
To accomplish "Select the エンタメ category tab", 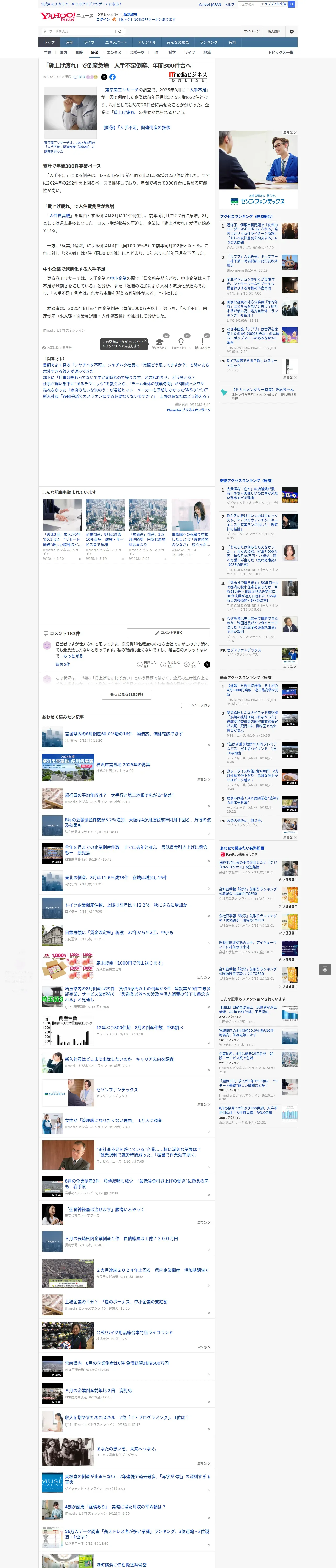I will (x=114, y=53).
